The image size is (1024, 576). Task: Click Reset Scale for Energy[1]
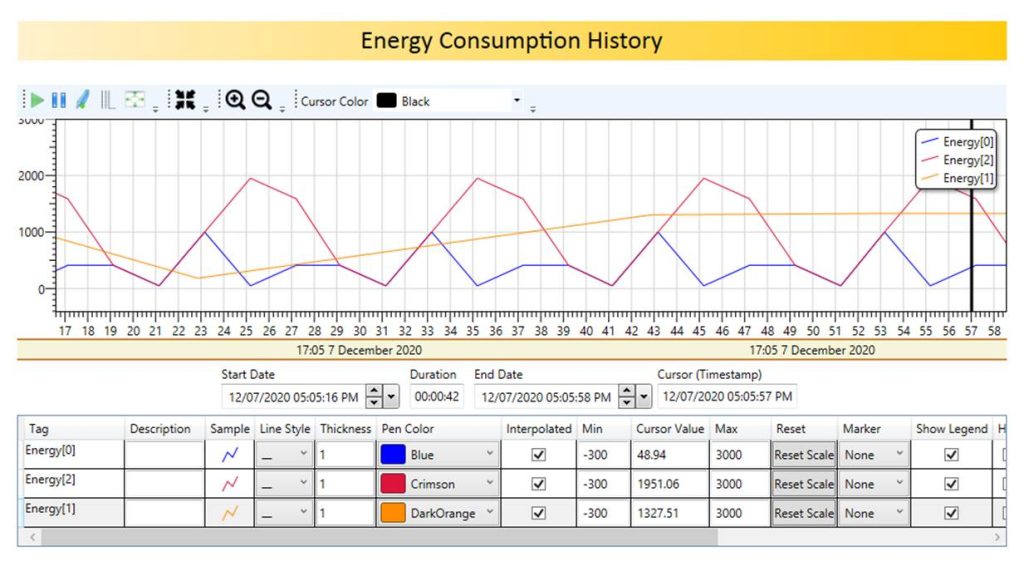(x=804, y=513)
